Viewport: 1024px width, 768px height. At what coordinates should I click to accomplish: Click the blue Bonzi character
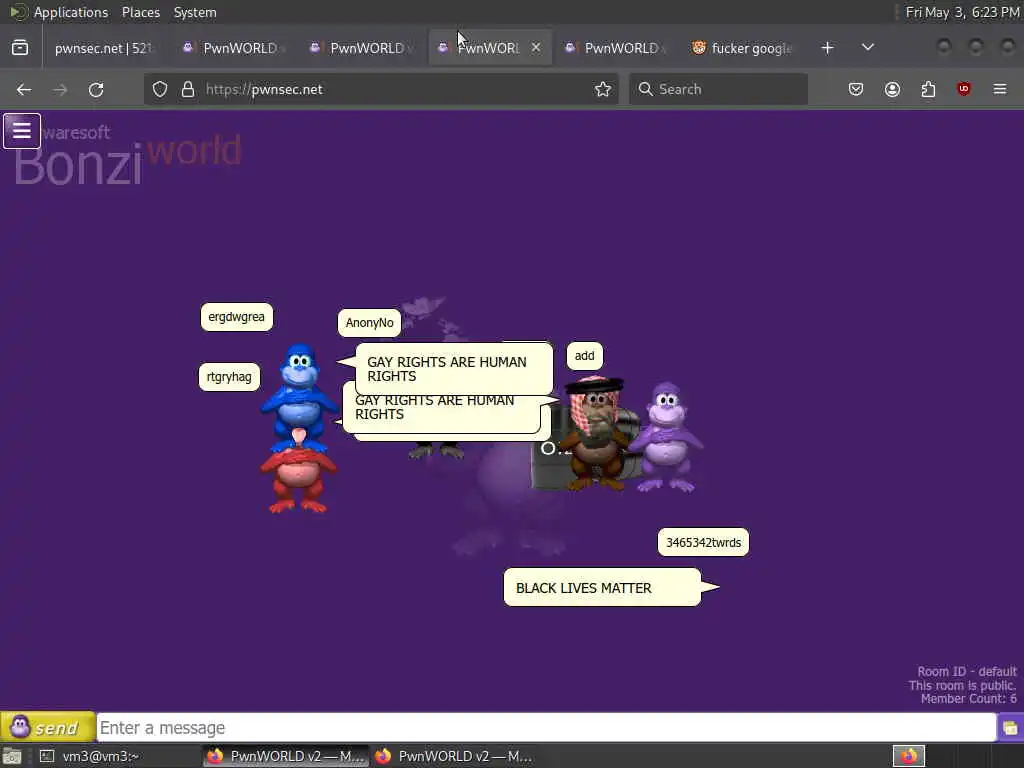coord(298,395)
